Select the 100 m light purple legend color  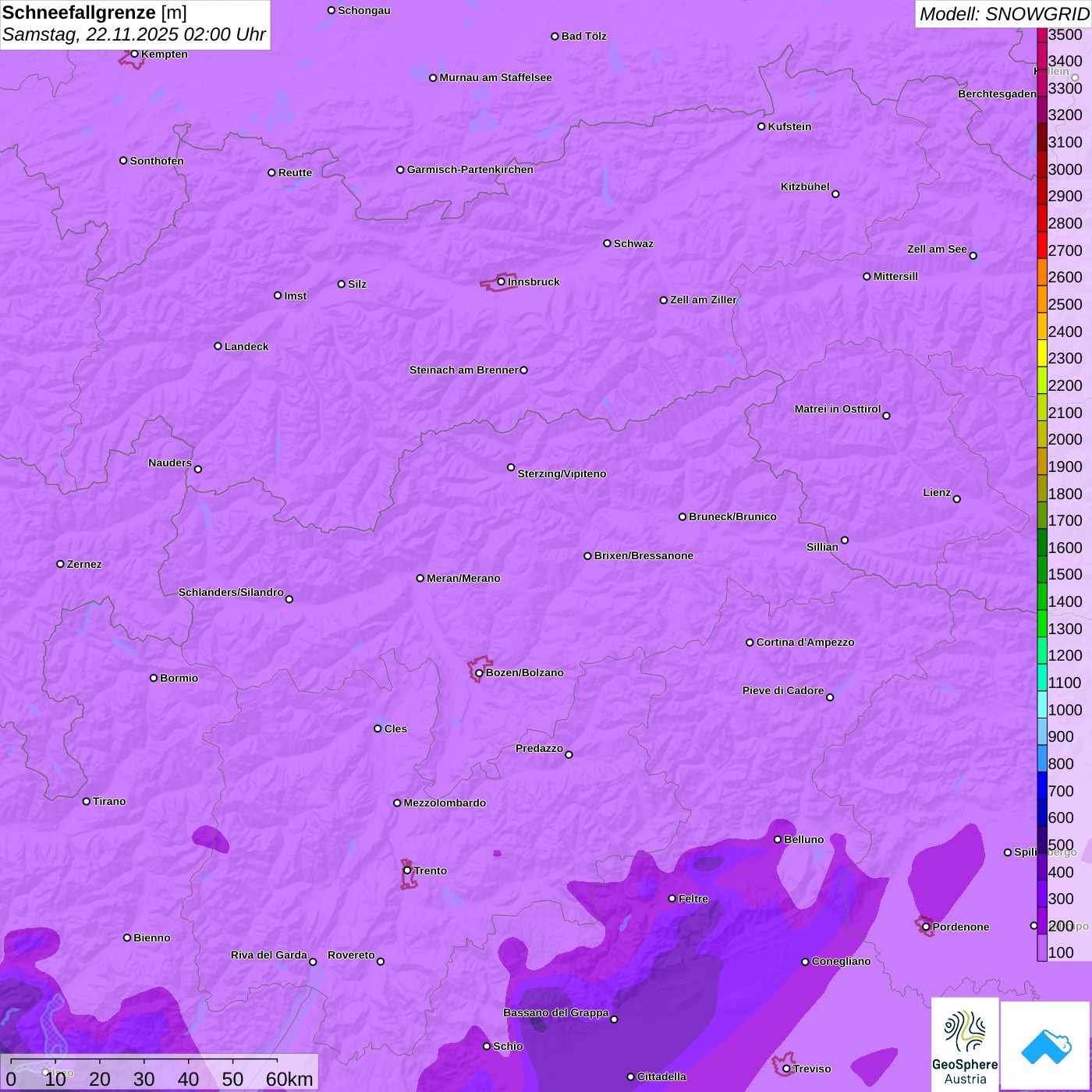(1041, 948)
